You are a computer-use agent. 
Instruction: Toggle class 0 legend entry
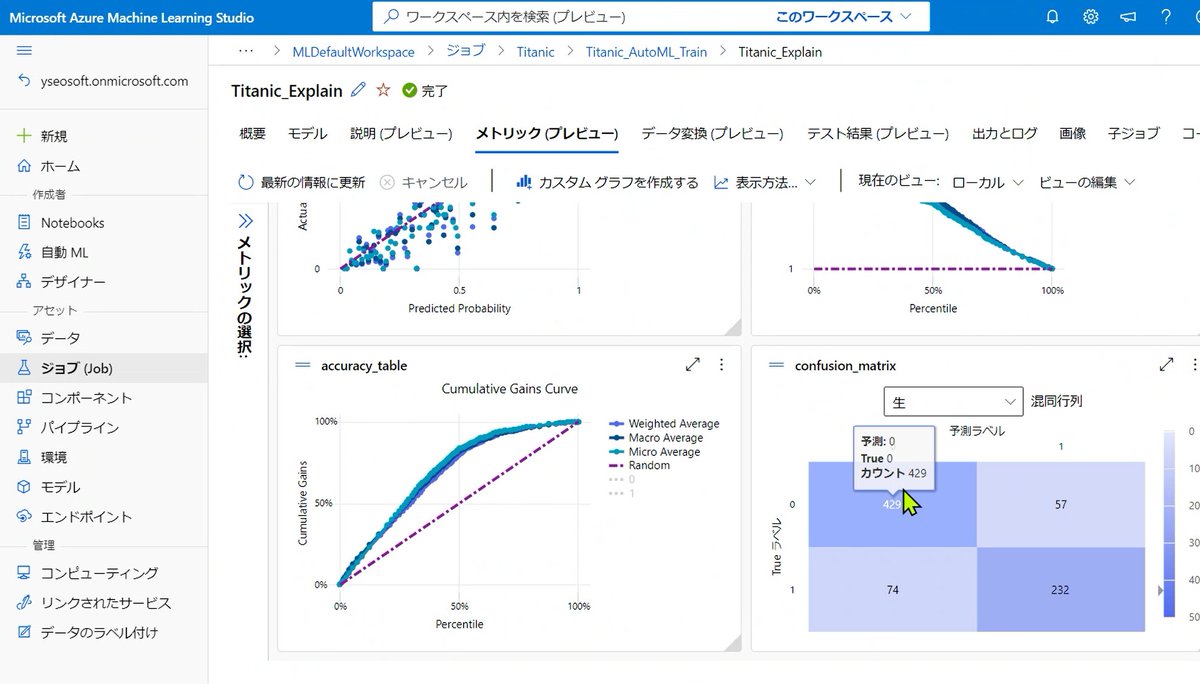pyautogui.click(x=622, y=480)
